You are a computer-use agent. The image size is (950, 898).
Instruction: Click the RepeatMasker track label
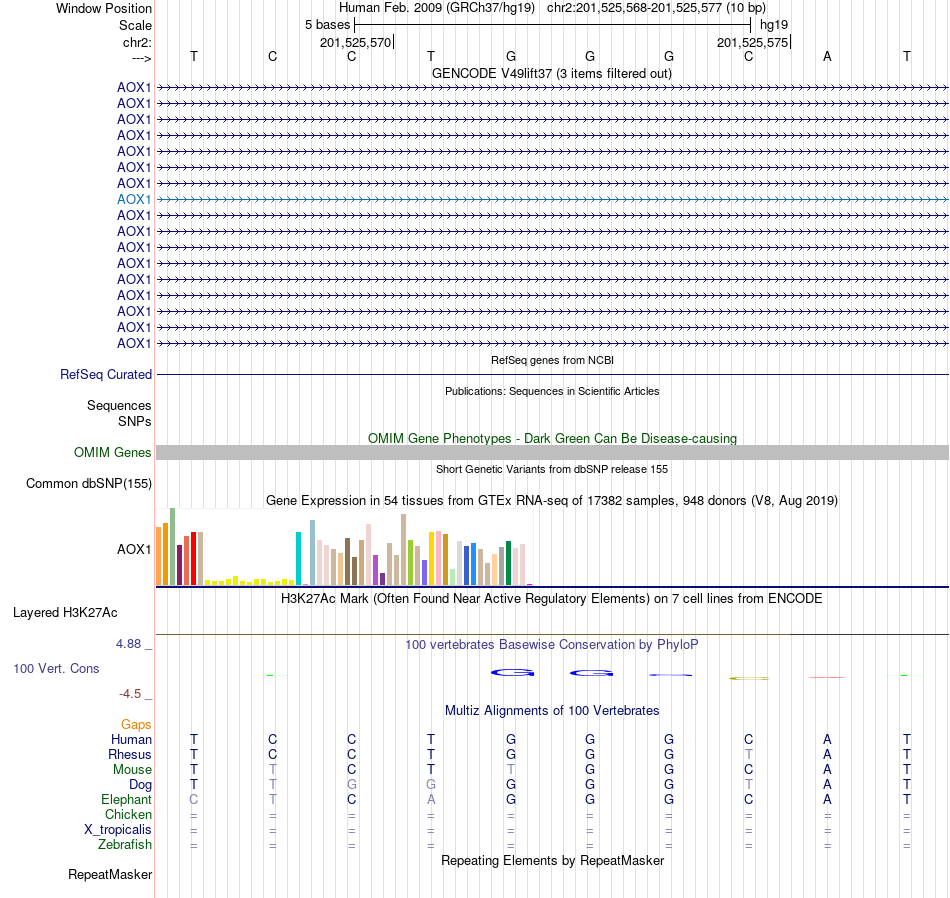point(110,874)
